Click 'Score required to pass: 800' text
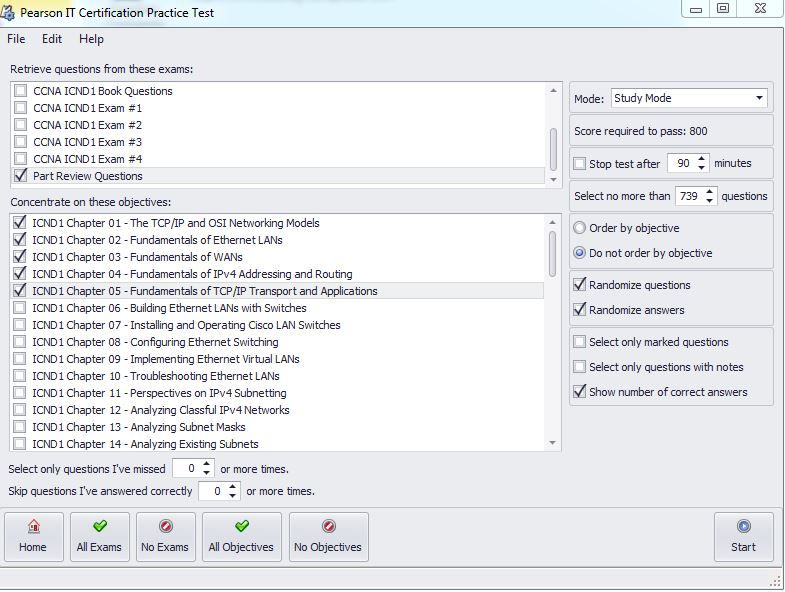This screenshot has height=592, width=785. click(640, 131)
